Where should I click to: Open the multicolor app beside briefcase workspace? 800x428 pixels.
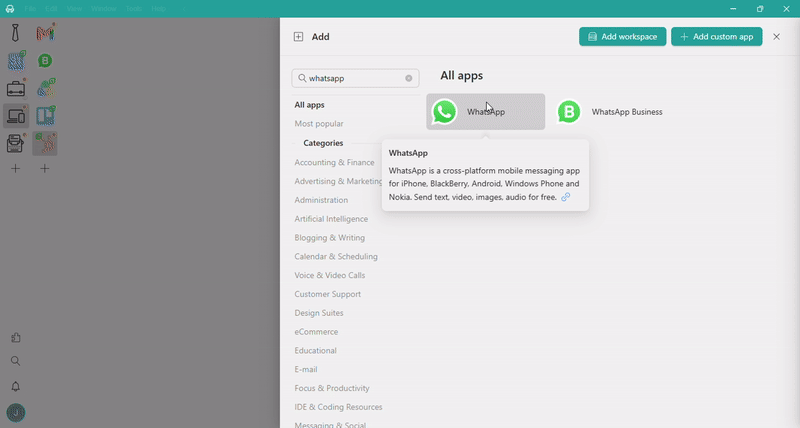click(45, 88)
